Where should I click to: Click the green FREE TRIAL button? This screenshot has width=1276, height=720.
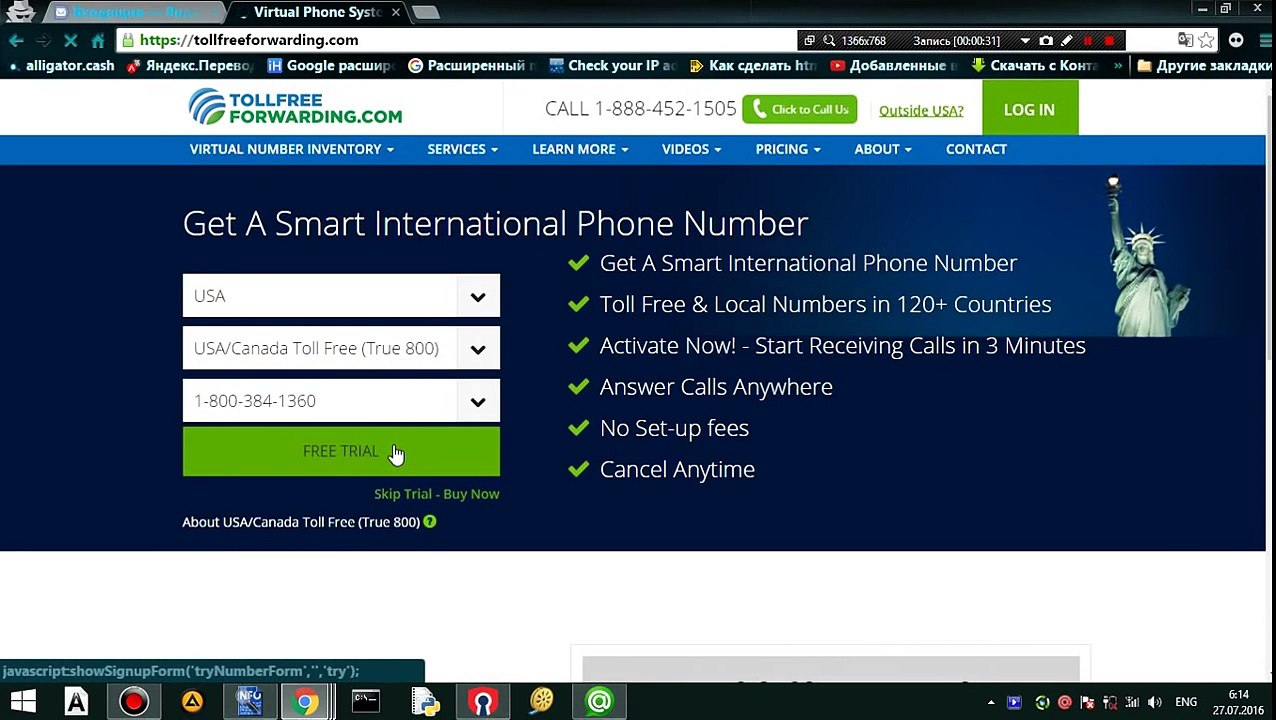(341, 451)
